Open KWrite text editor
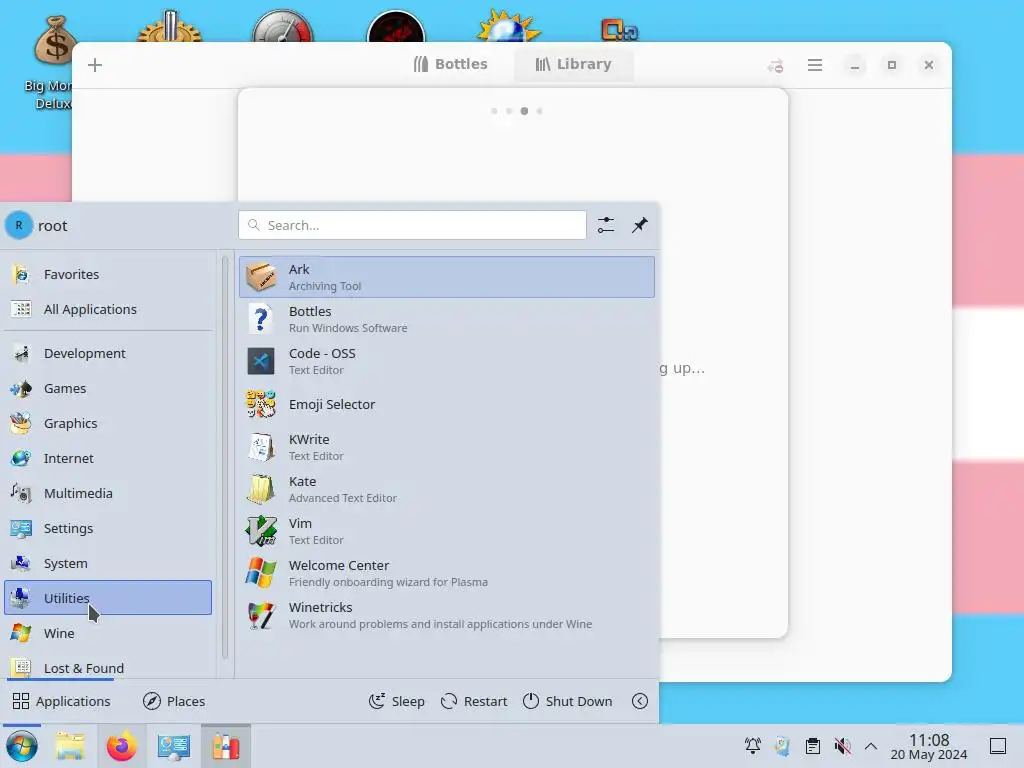The height and width of the screenshot is (768, 1024). tap(447, 447)
